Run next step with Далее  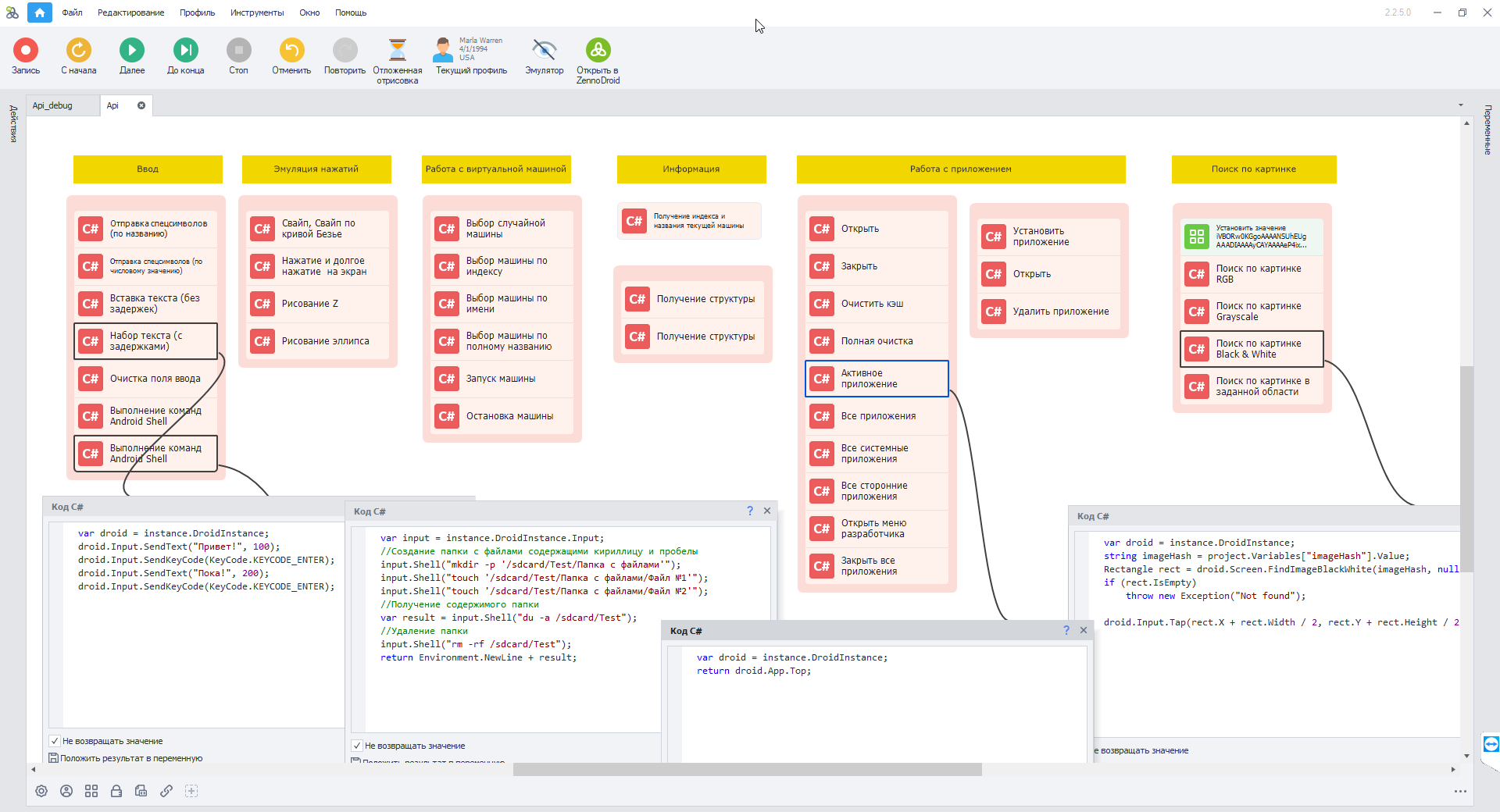click(131, 51)
